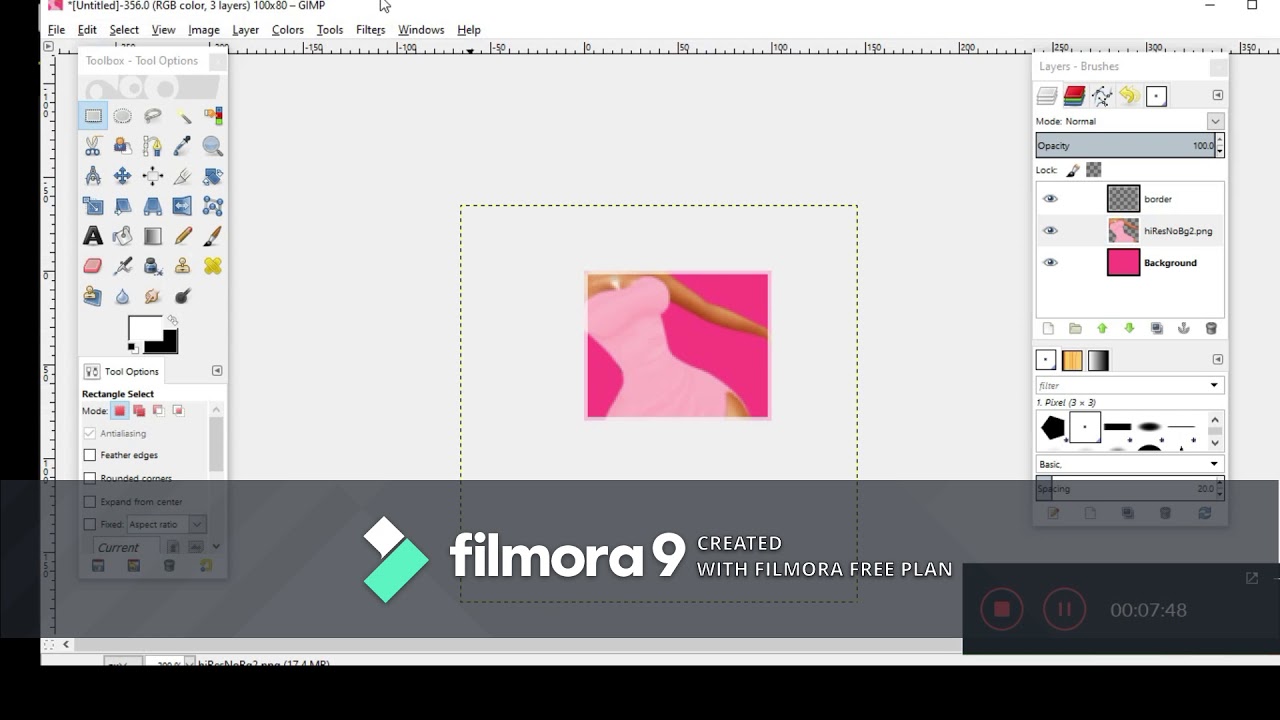Select the Select by Color tool
This screenshot has height=720, width=1280.
tap(212, 116)
